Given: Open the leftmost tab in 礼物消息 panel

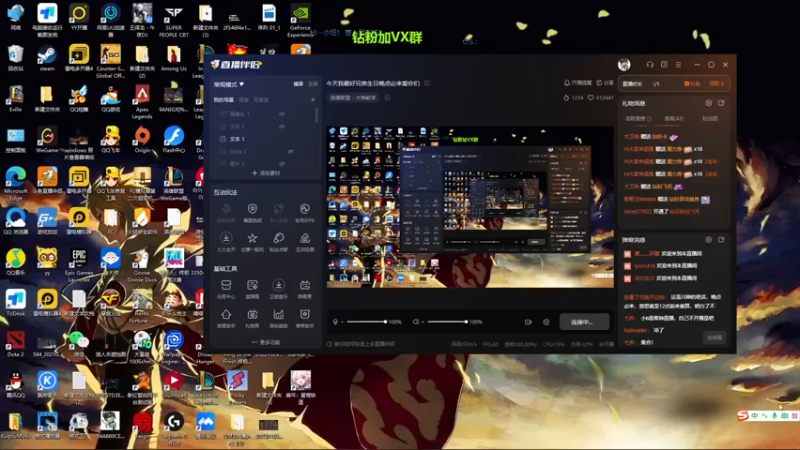Looking at the screenshot, I should pyautogui.click(x=638, y=118).
